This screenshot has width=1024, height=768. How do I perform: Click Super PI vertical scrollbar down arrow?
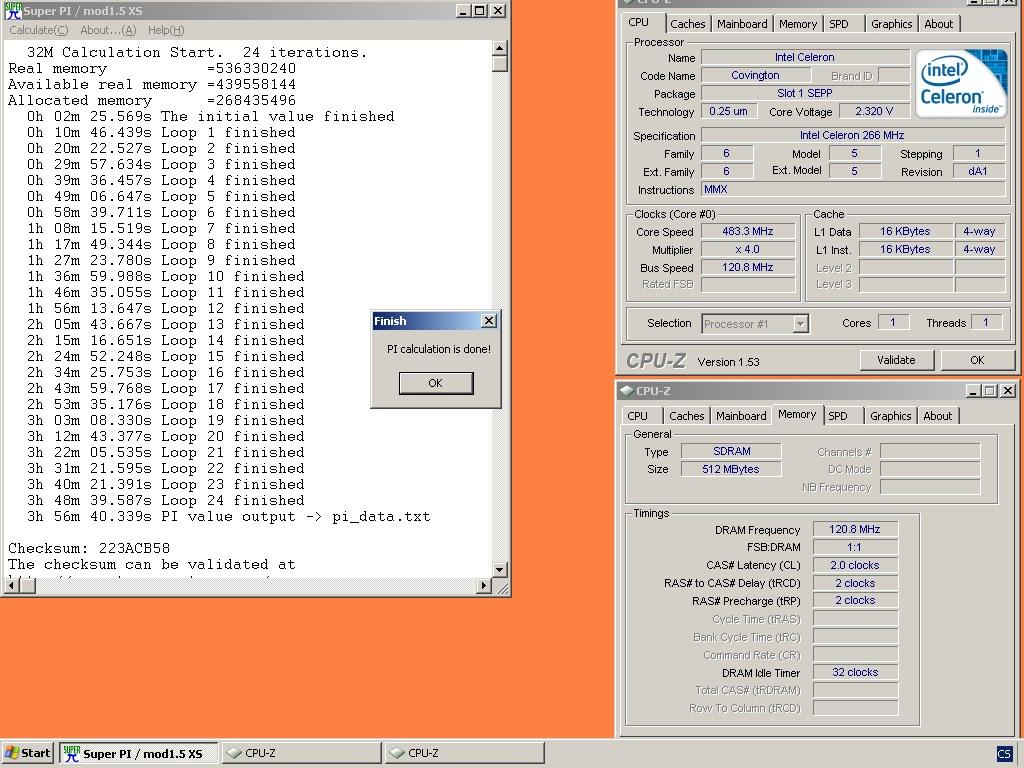[500, 569]
